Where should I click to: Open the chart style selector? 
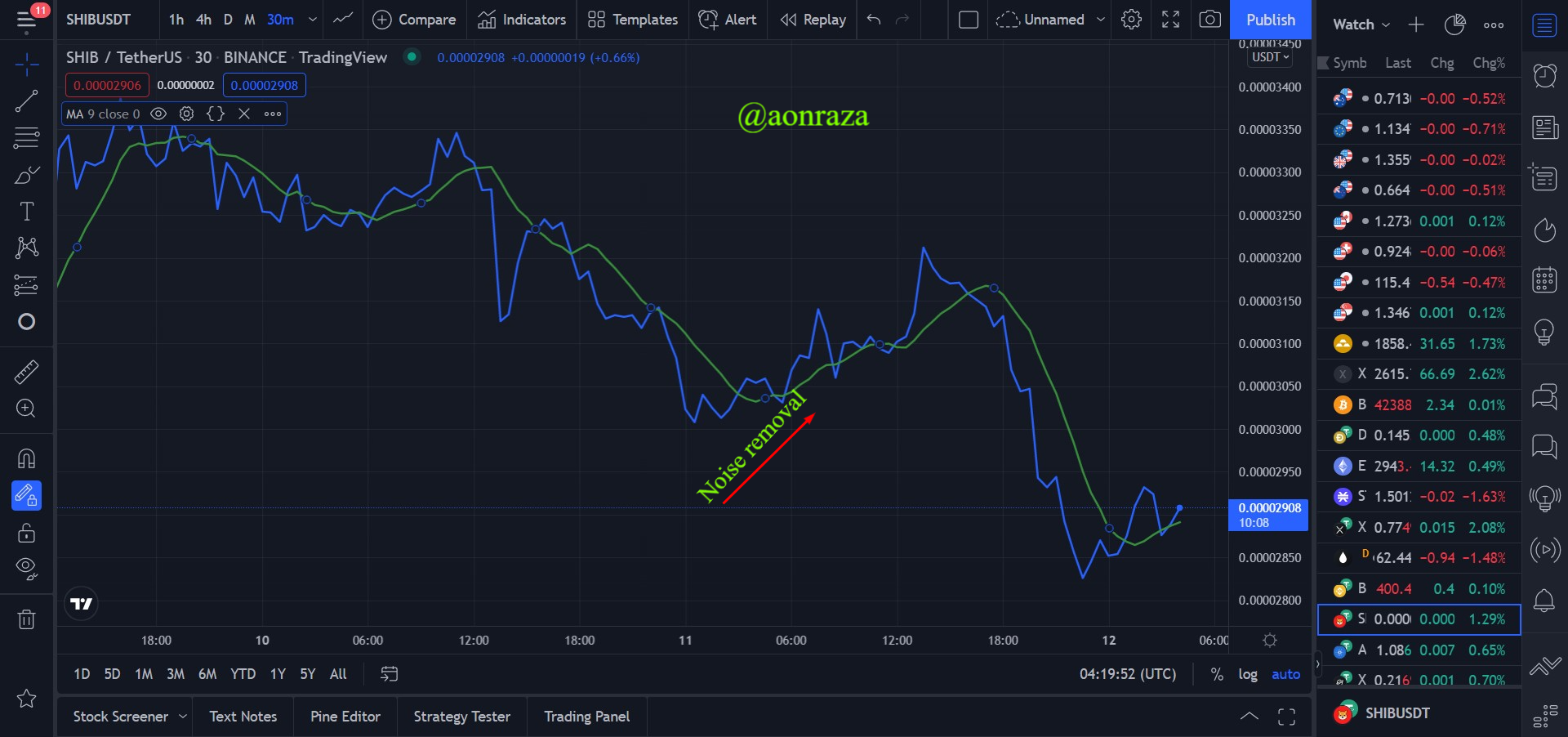click(343, 20)
